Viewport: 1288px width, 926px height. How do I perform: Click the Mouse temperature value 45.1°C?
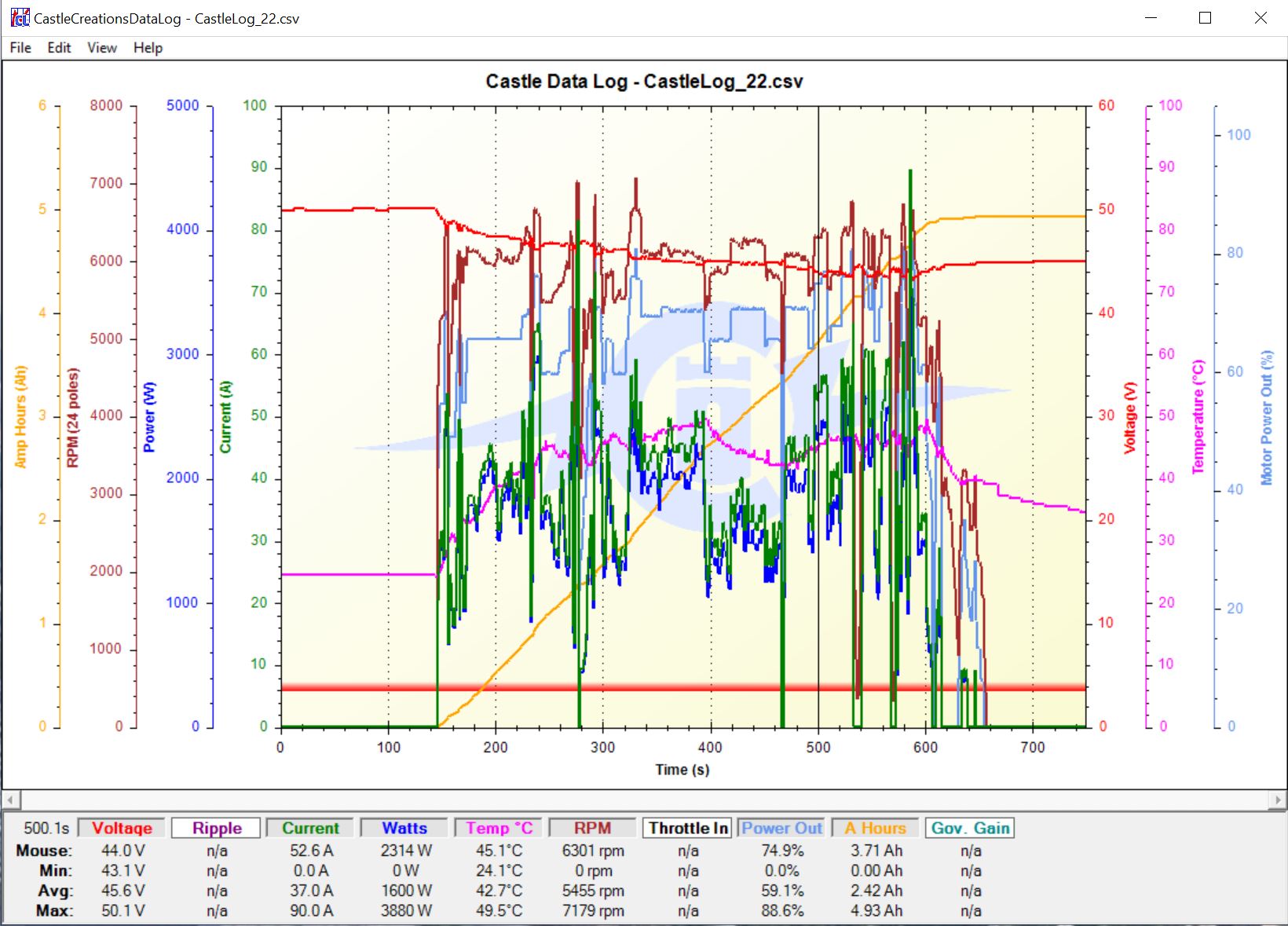(x=499, y=851)
